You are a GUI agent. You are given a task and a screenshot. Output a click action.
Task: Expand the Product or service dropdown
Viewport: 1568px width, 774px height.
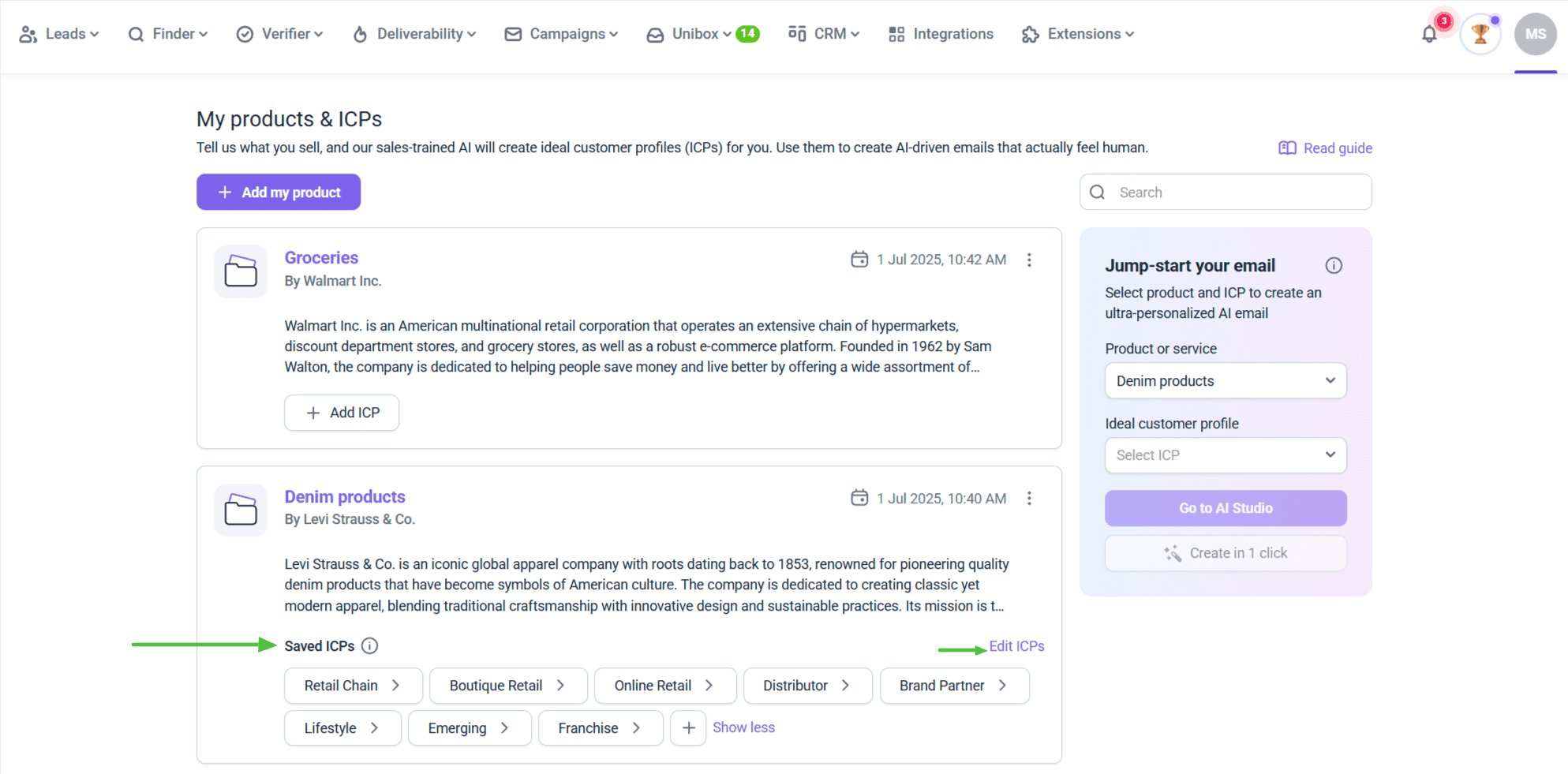tap(1225, 381)
